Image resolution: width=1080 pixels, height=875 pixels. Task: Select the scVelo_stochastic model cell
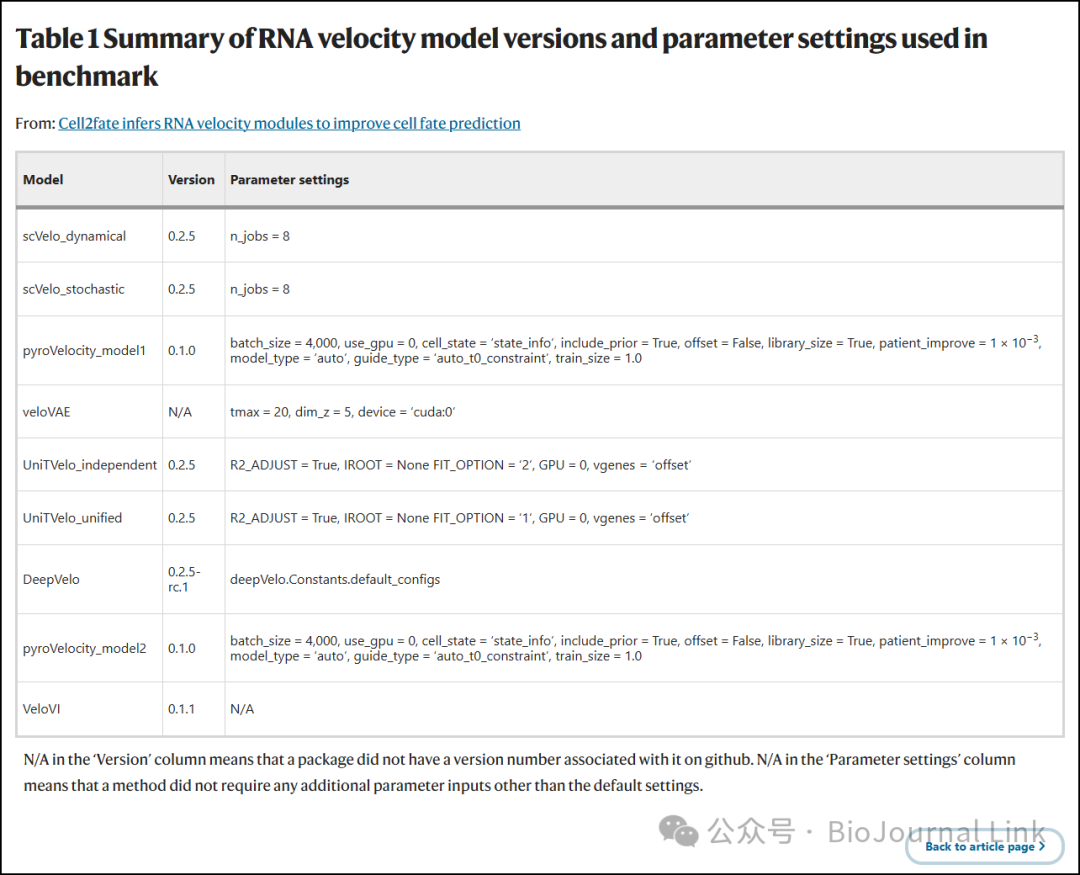(x=74, y=289)
